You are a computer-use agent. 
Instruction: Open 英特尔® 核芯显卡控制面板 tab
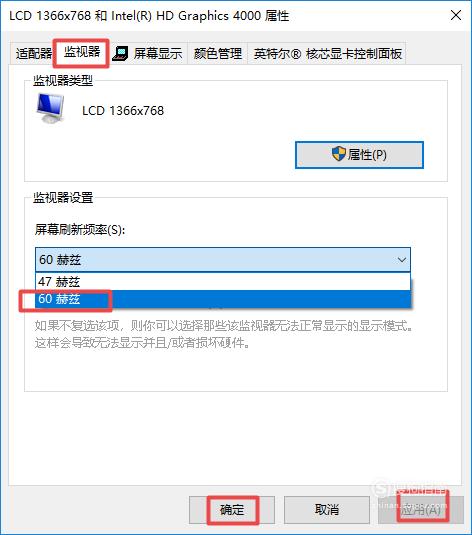click(x=327, y=54)
